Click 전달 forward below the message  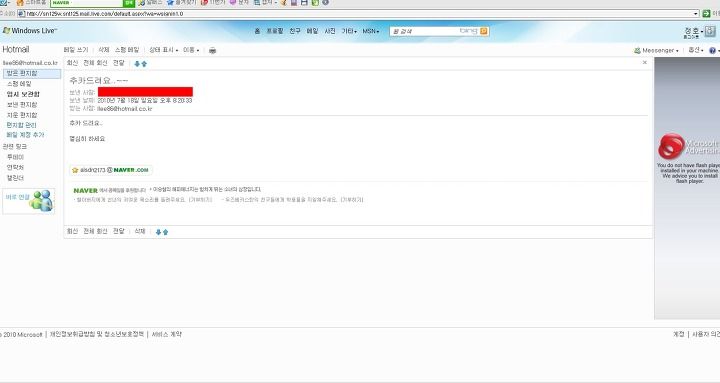pos(119,231)
